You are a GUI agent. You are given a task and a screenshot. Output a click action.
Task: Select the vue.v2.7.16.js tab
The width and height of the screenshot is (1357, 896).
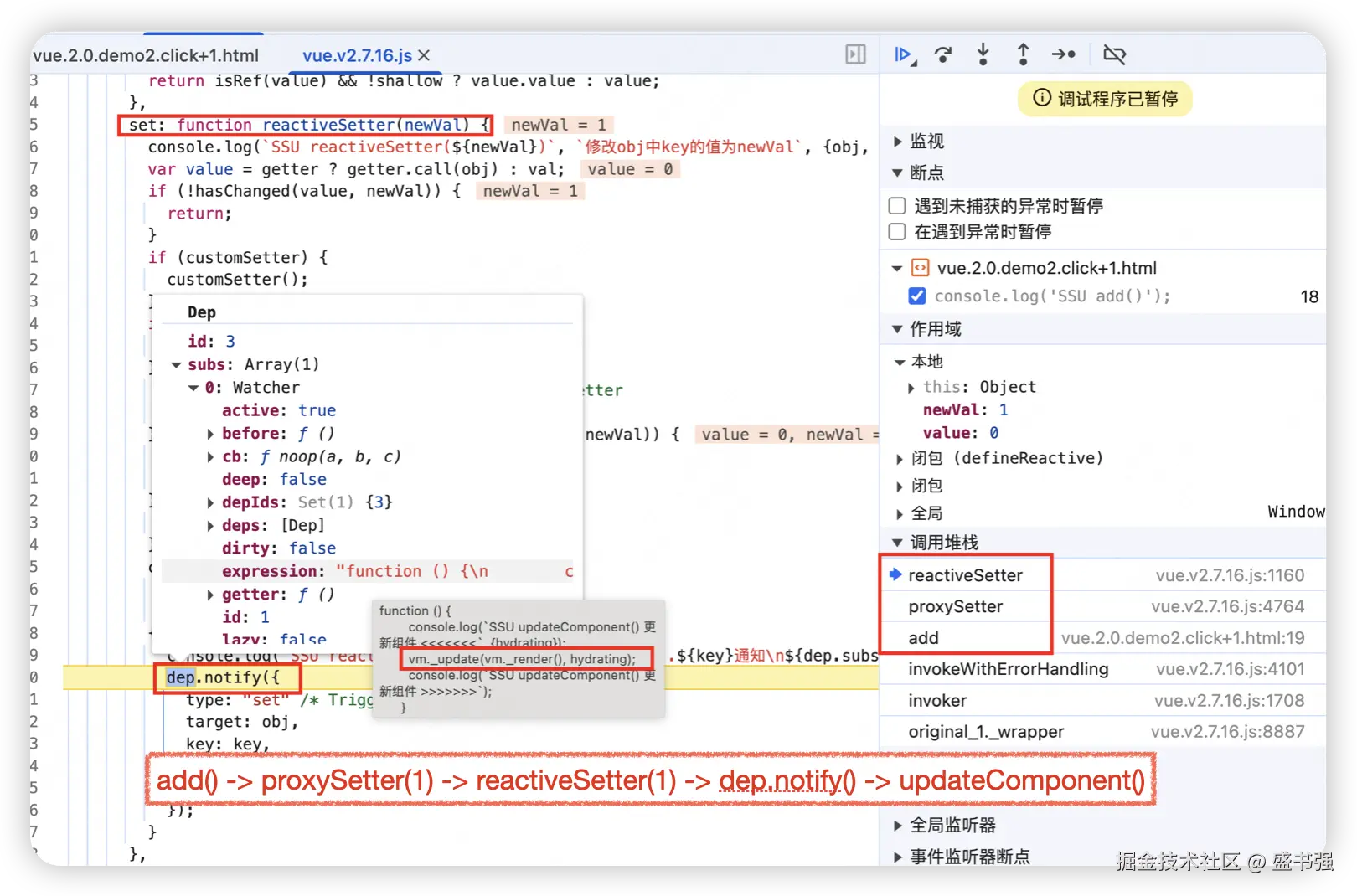coord(357,55)
